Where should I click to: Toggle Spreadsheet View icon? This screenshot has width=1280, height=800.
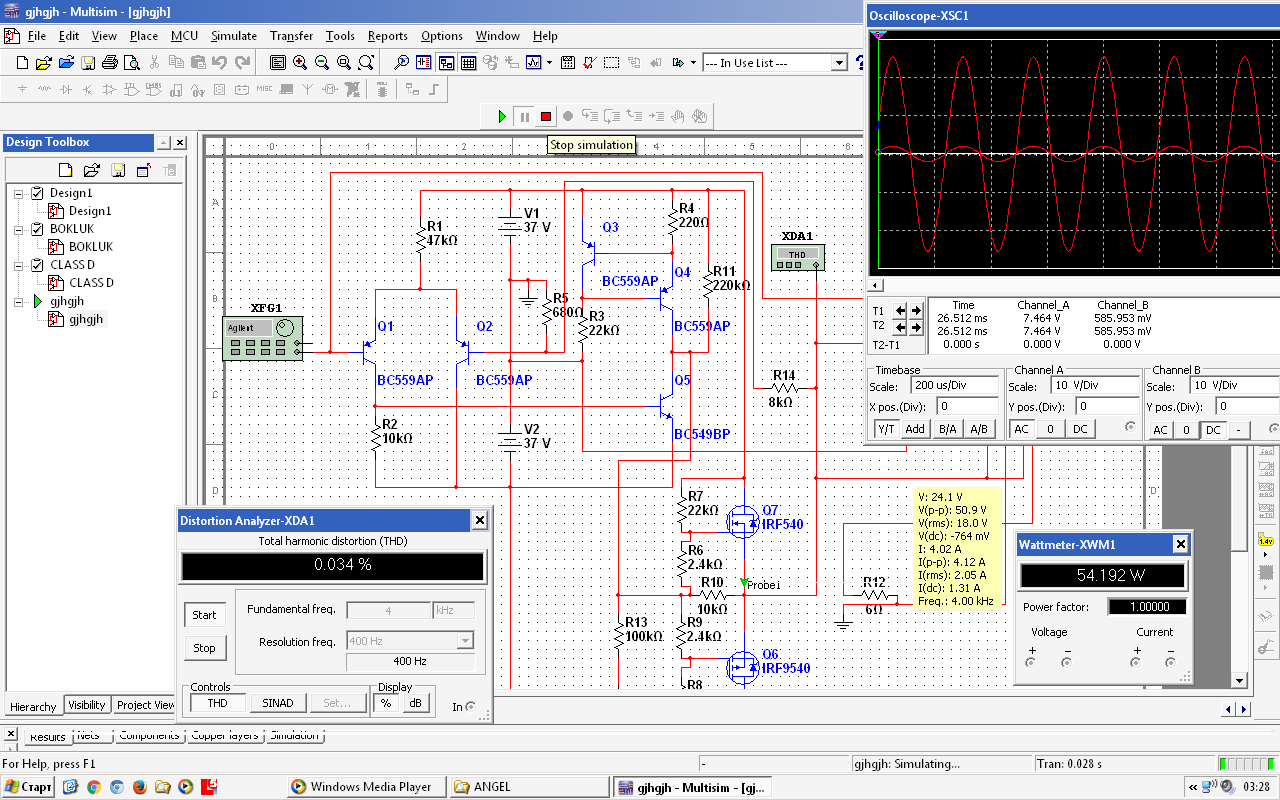[467, 62]
